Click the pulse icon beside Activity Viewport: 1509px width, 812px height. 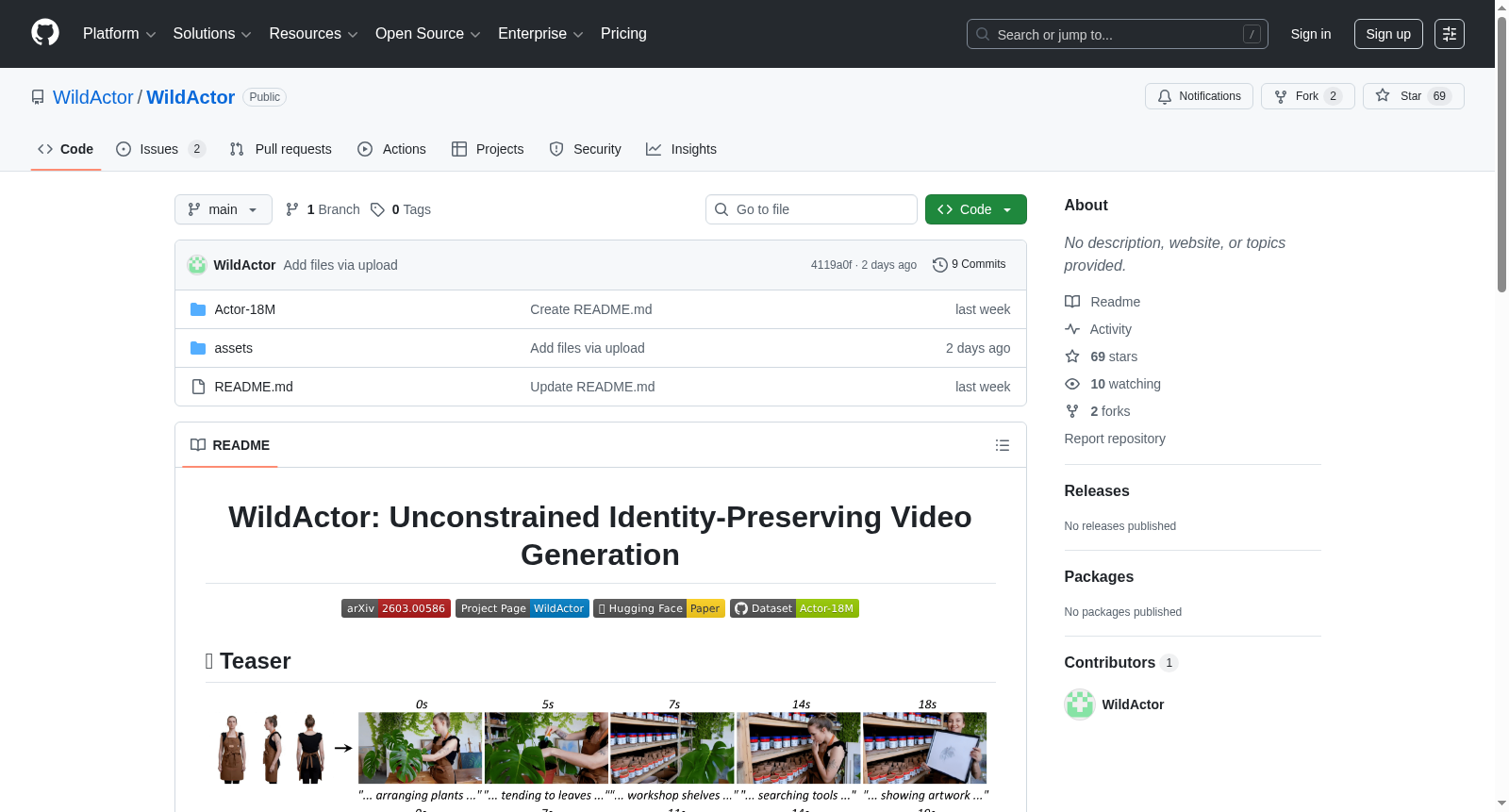(x=1072, y=329)
